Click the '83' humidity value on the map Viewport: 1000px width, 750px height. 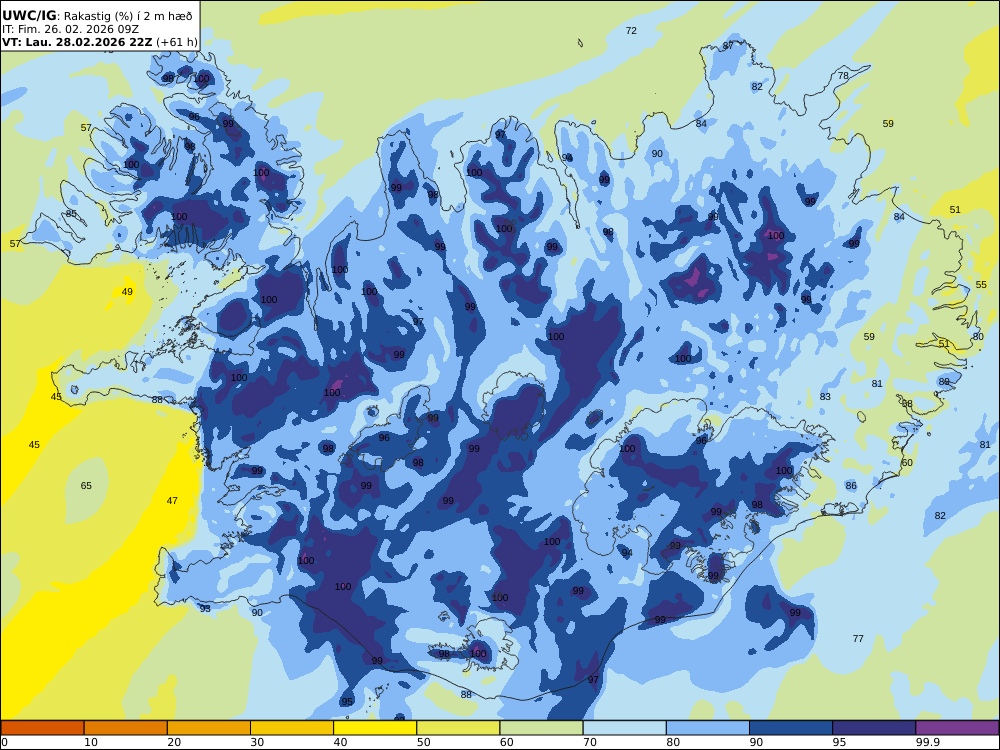click(x=825, y=397)
